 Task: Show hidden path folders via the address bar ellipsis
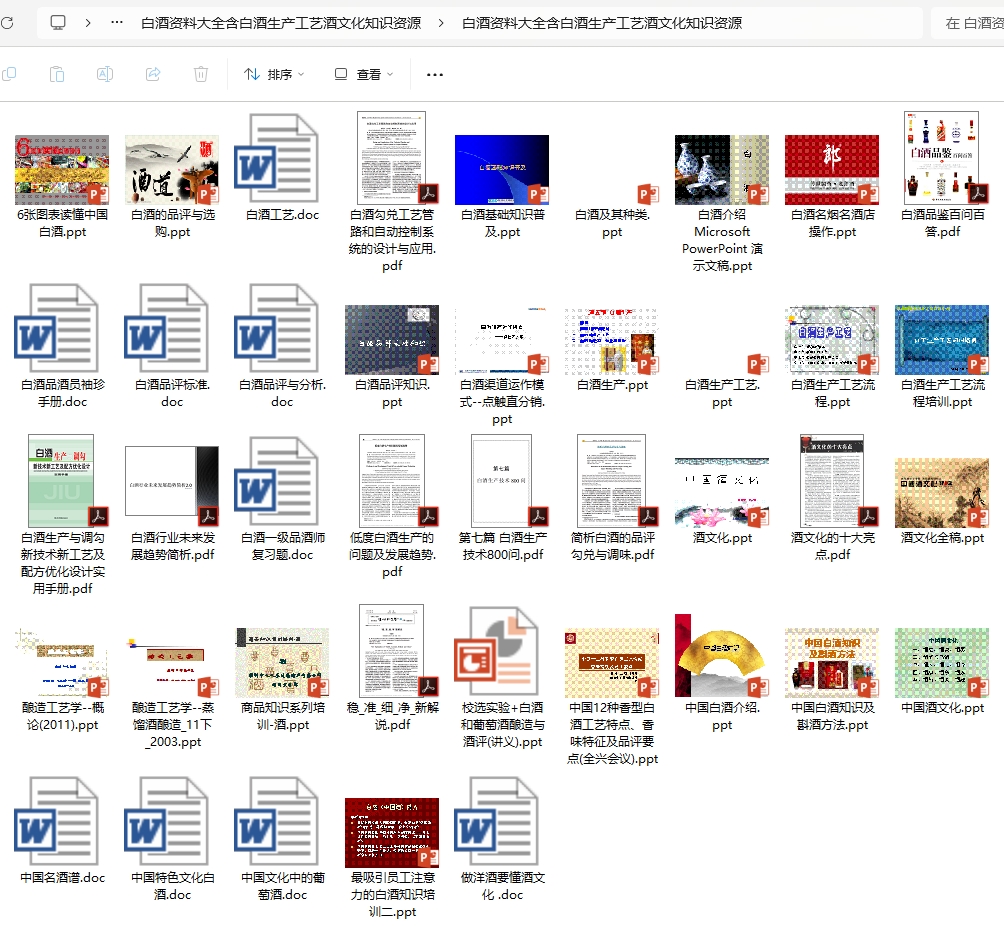tap(118, 22)
